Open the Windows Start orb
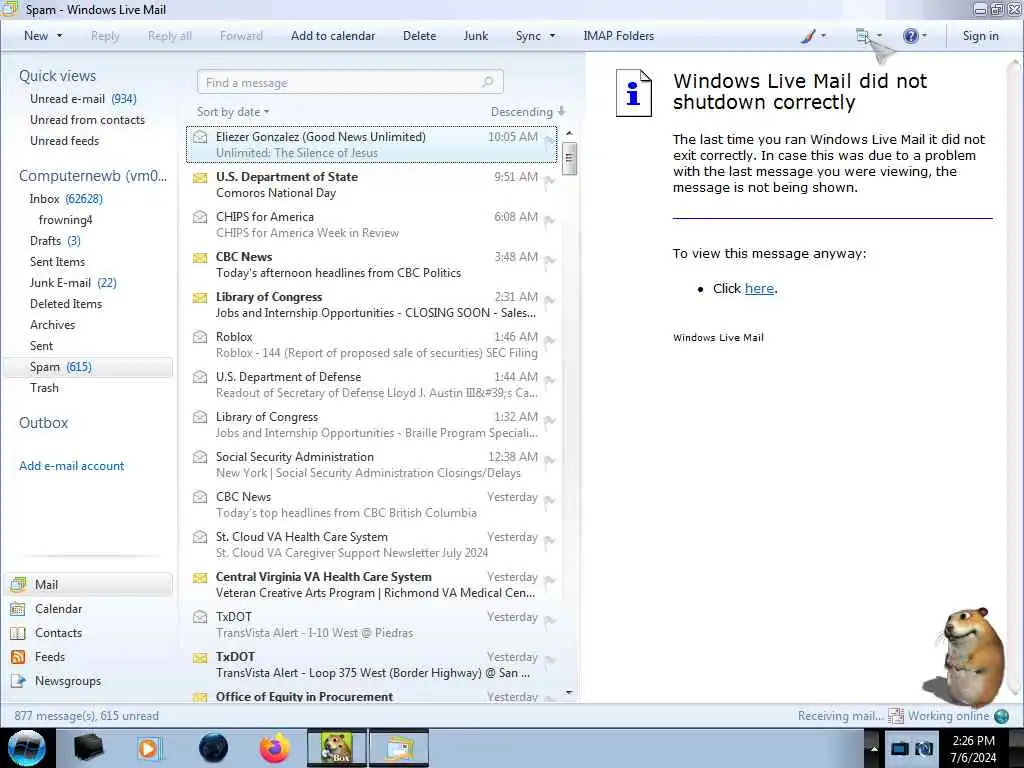The image size is (1024, 768). [x=27, y=748]
